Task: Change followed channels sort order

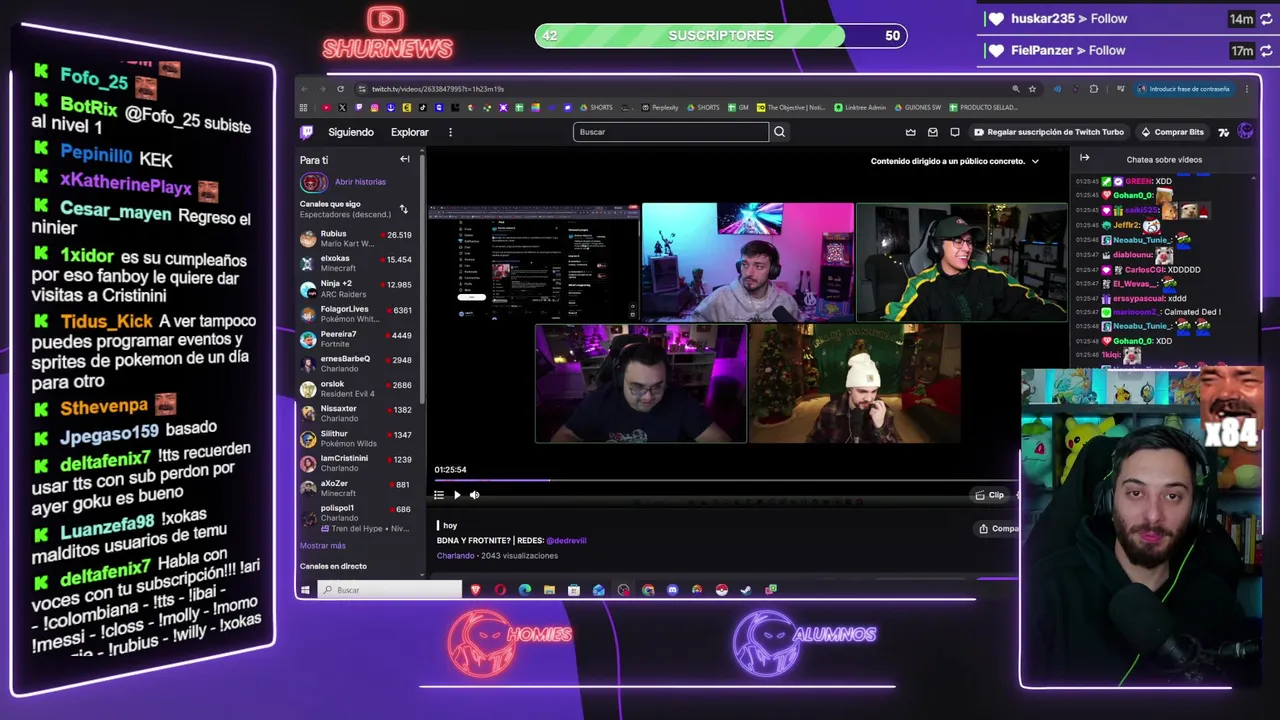Action: click(404, 209)
